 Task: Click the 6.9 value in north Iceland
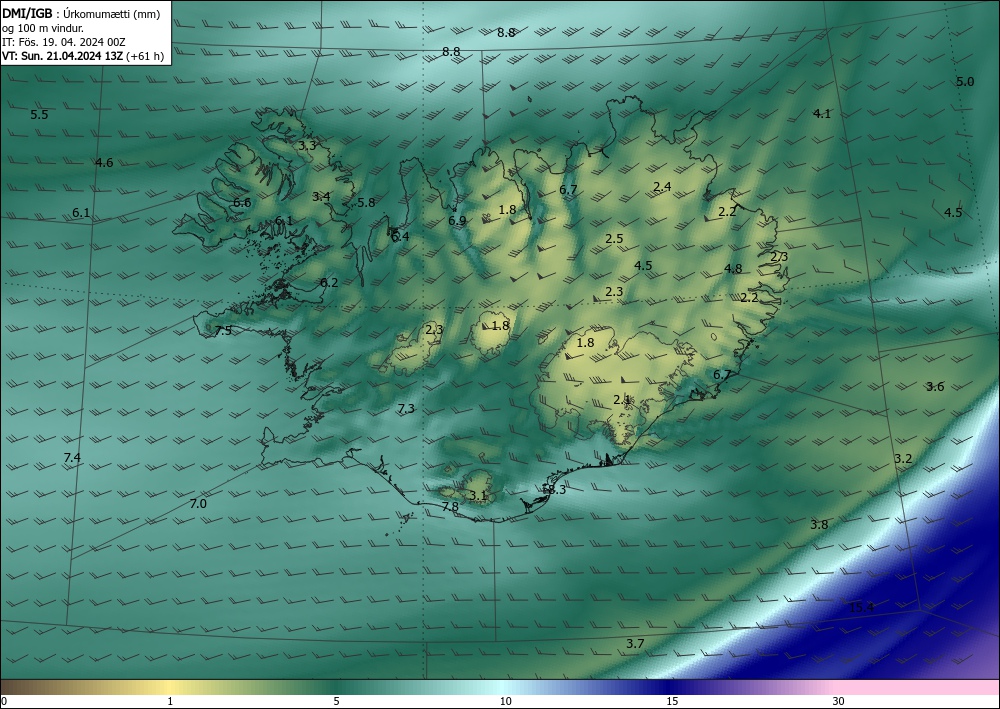pos(457,221)
